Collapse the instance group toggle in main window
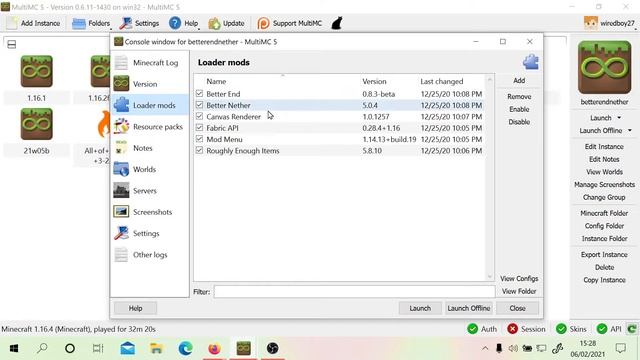This screenshot has width=640, height=360. click(12, 44)
